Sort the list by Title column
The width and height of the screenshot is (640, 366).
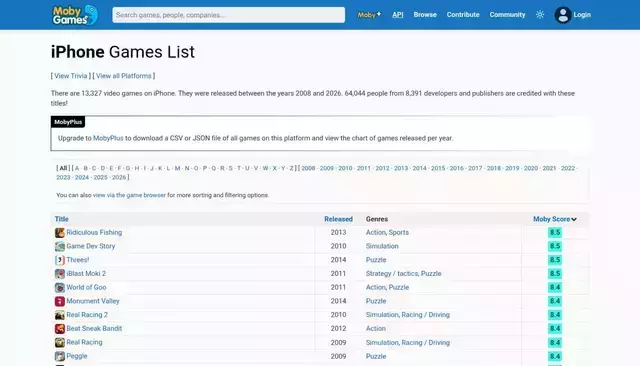pos(62,219)
